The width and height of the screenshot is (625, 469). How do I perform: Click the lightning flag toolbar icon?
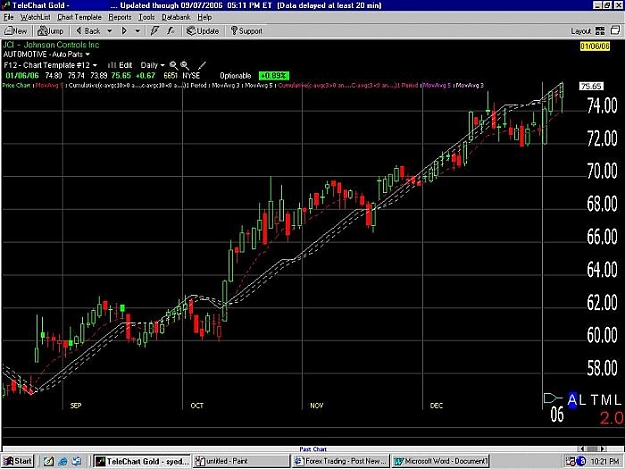click(x=155, y=31)
